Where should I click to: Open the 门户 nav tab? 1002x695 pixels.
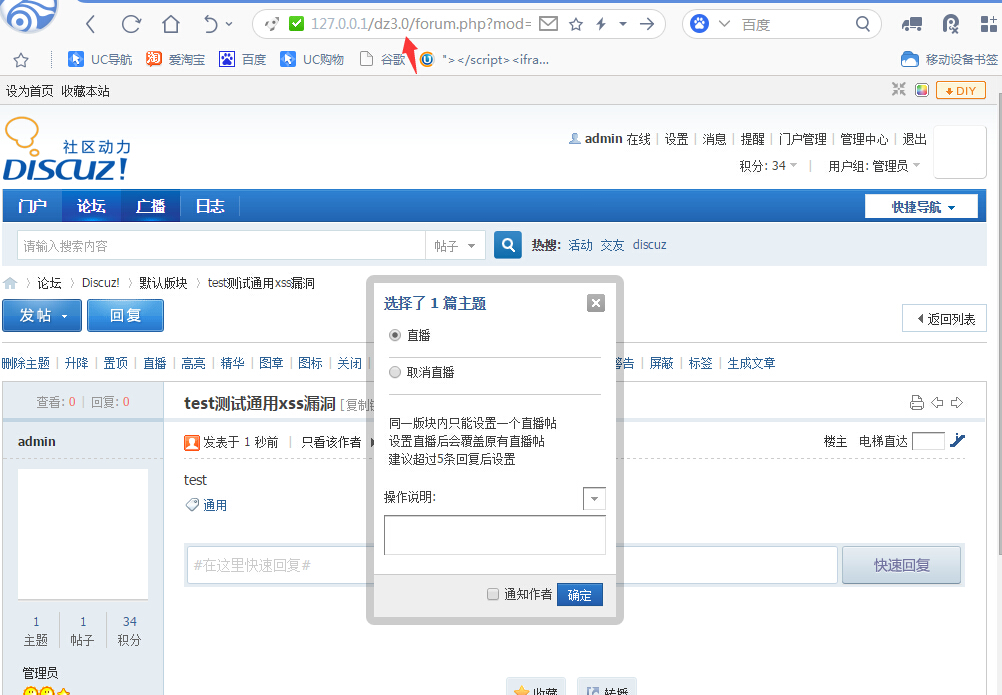(x=33, y=206)
